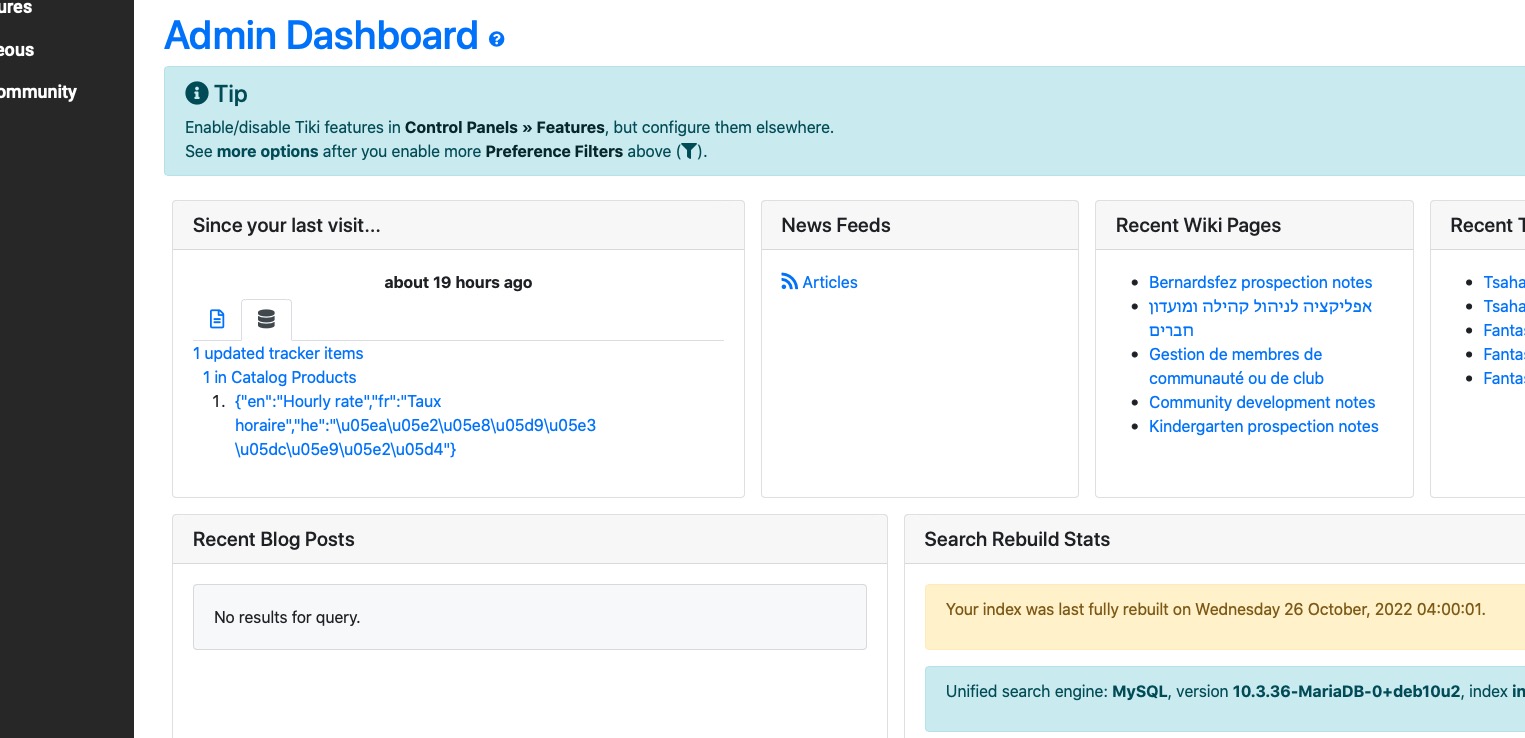
Task: Open Kindergarten prospection notes wiki page
Action: point(1264,426)
